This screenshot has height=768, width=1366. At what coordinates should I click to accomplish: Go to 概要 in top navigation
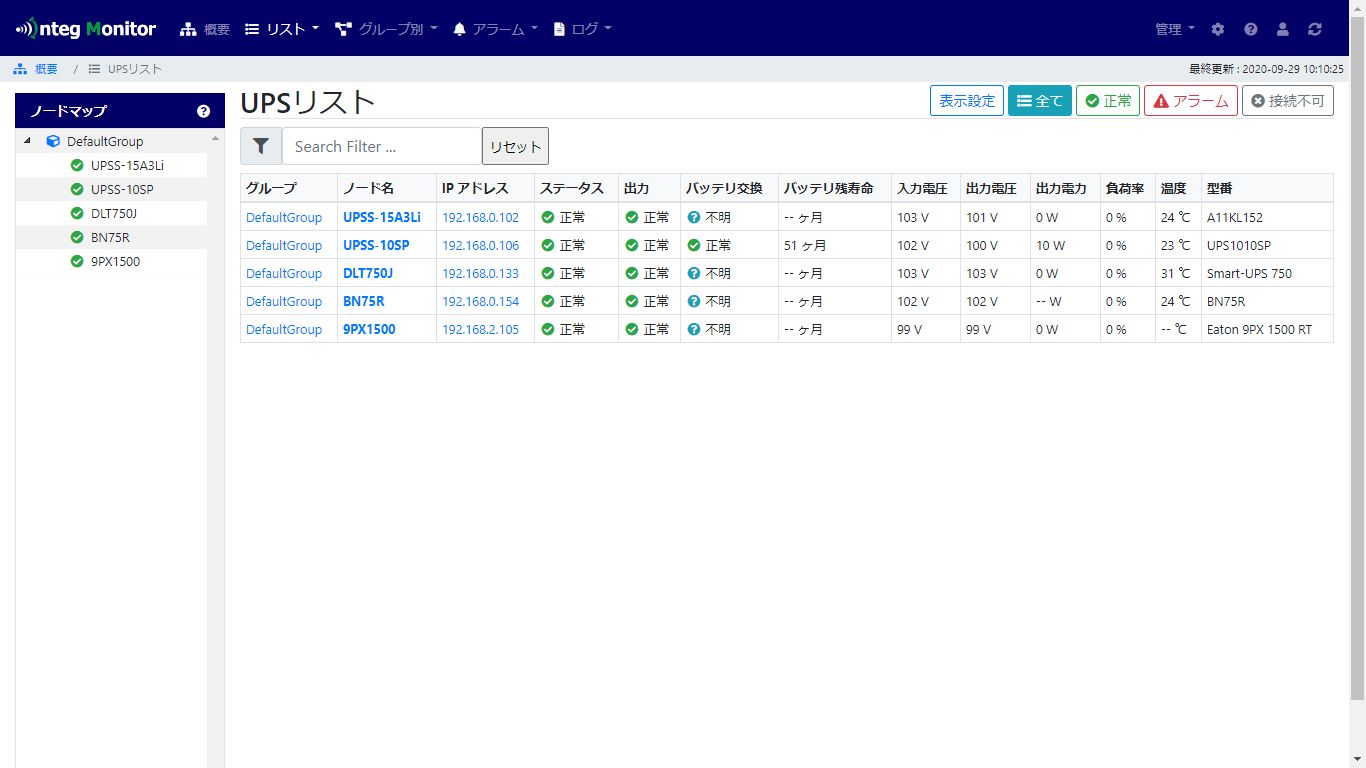click(x=205, y=29)
